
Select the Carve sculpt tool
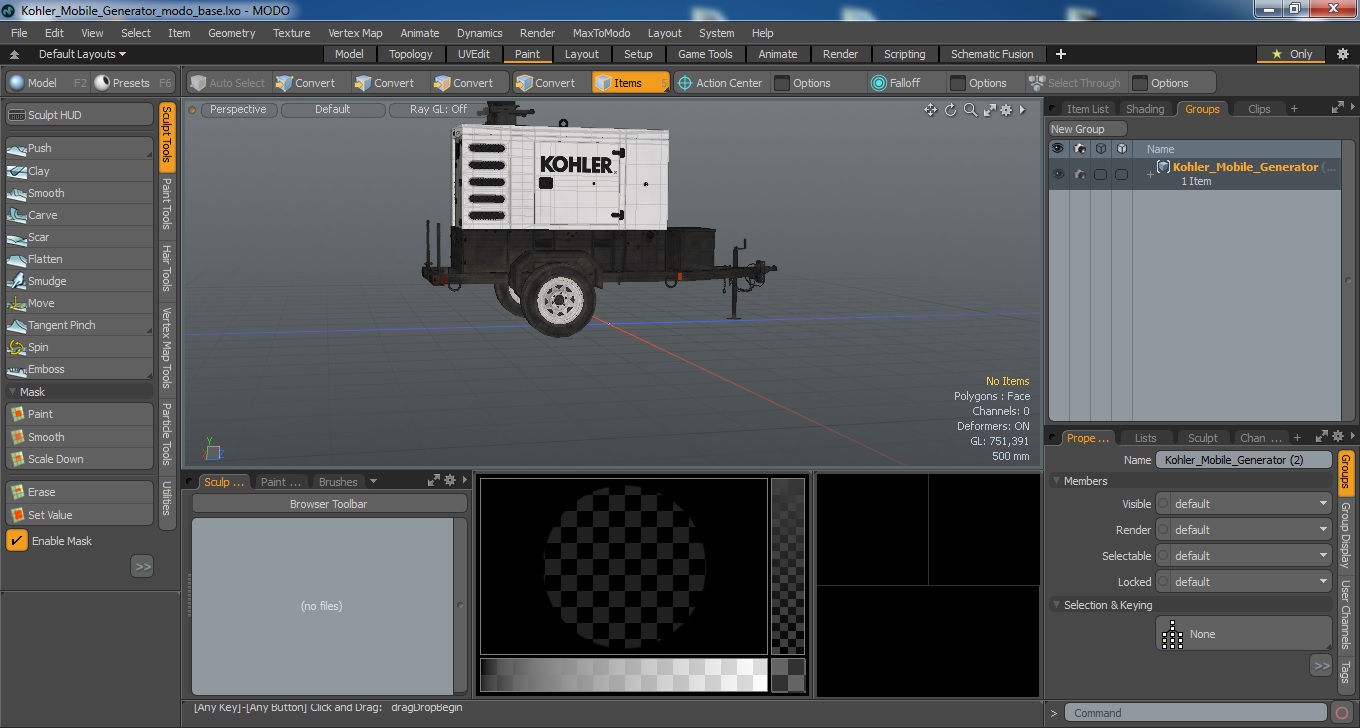[80, 215]
